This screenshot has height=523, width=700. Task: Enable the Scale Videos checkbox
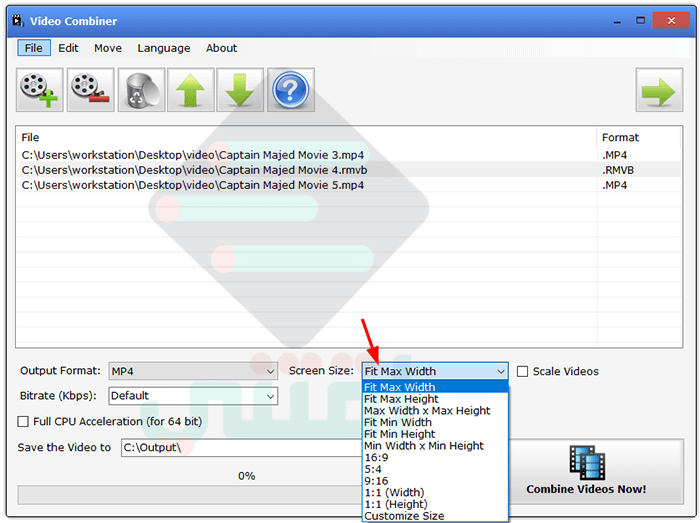pyautogui.click(x=522, y=371)
